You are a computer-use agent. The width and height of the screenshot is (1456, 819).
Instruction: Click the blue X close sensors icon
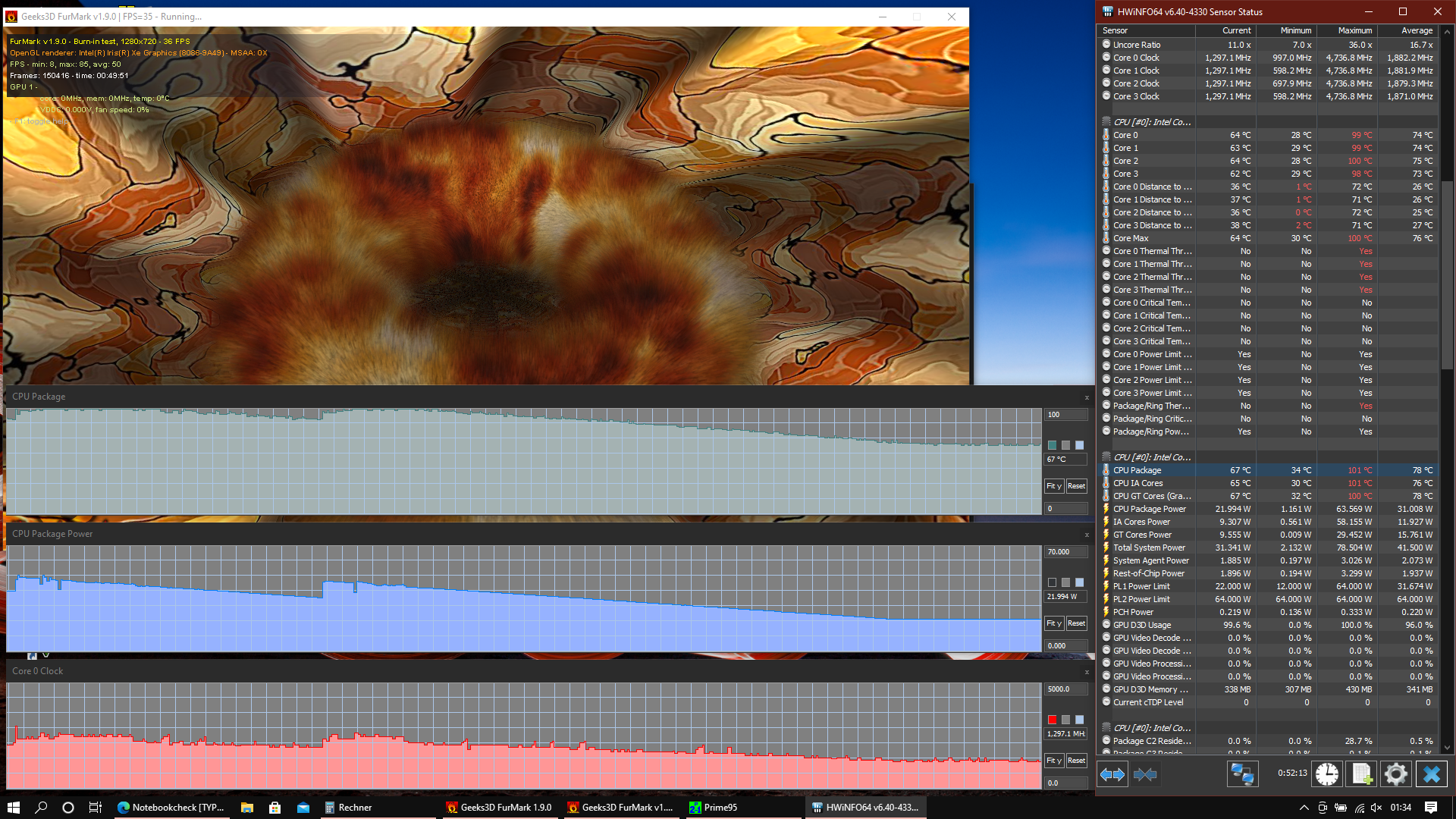[1431, 774]
